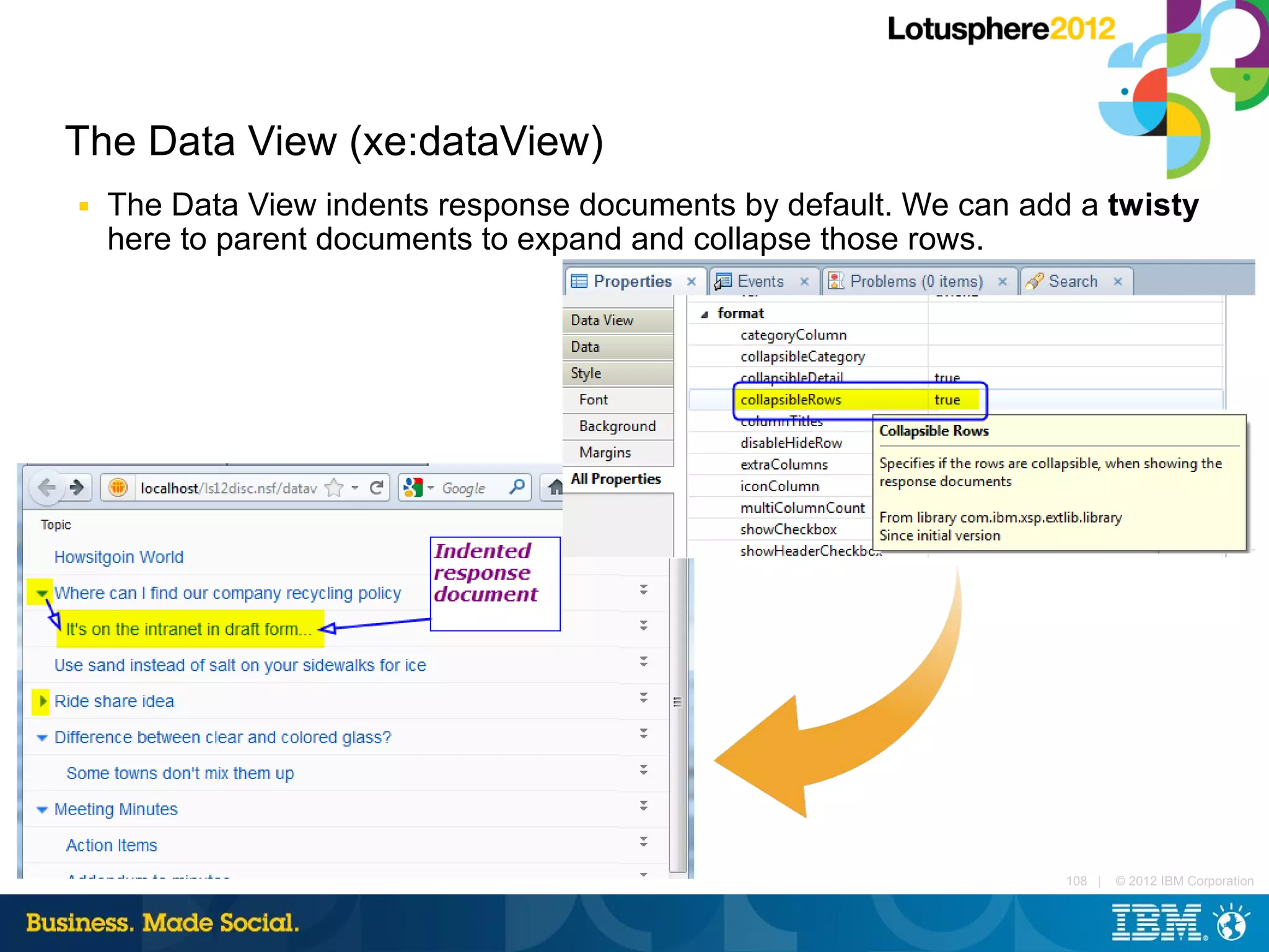Close the Search tab
The height and width of the screenshot is (952, 1269).
tap(1118, 281)
